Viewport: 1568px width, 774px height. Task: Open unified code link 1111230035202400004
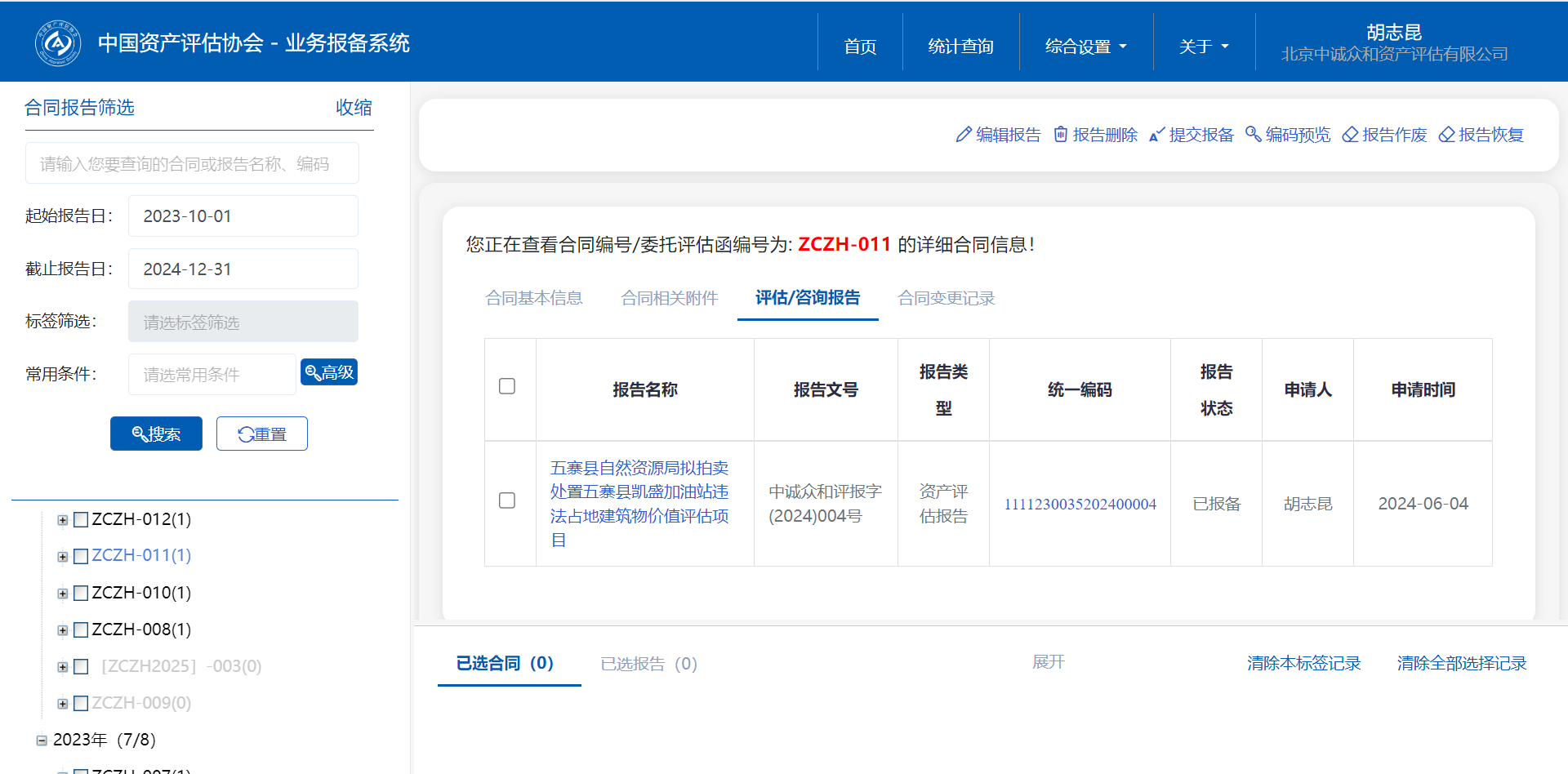click(x=1080, y=505)
